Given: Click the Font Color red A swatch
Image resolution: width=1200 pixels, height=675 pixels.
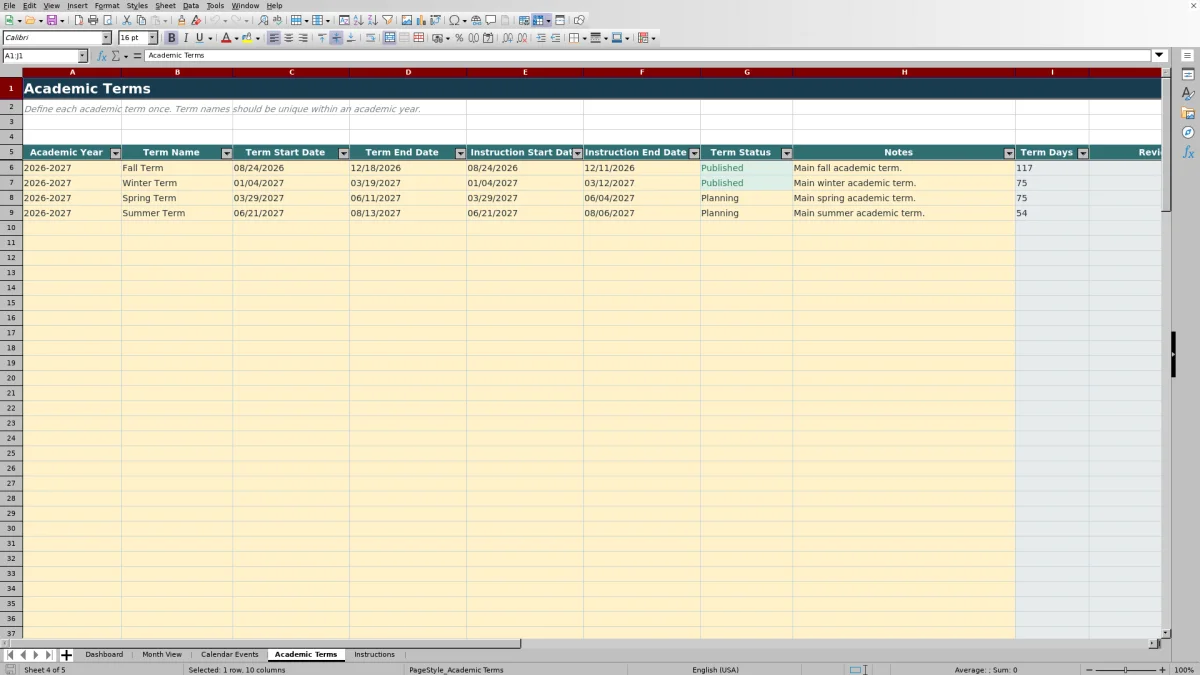Looking at the screenshot, I should pyautogui.click(x=226, y=38).
